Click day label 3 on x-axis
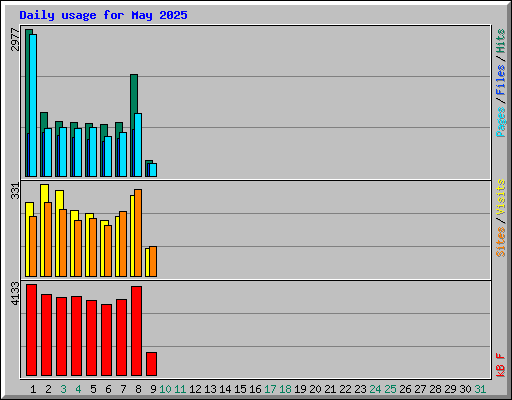The image size is (512, 400). pyautogui.click(x=63, y=389)
